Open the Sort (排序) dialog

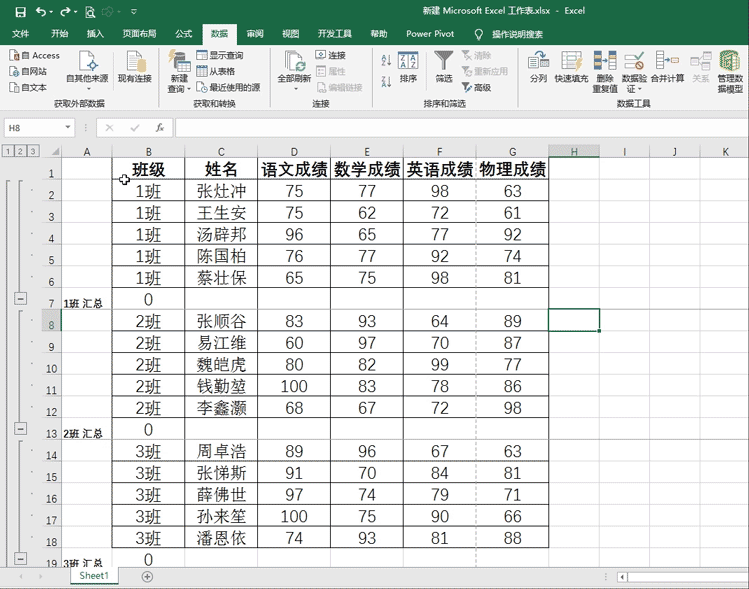[408, 67]
